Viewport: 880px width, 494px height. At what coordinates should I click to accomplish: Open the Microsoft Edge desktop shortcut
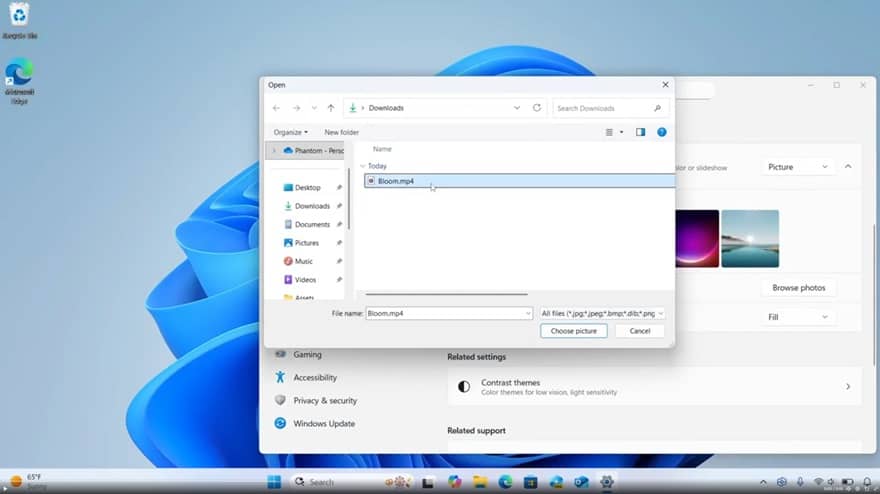20,80
